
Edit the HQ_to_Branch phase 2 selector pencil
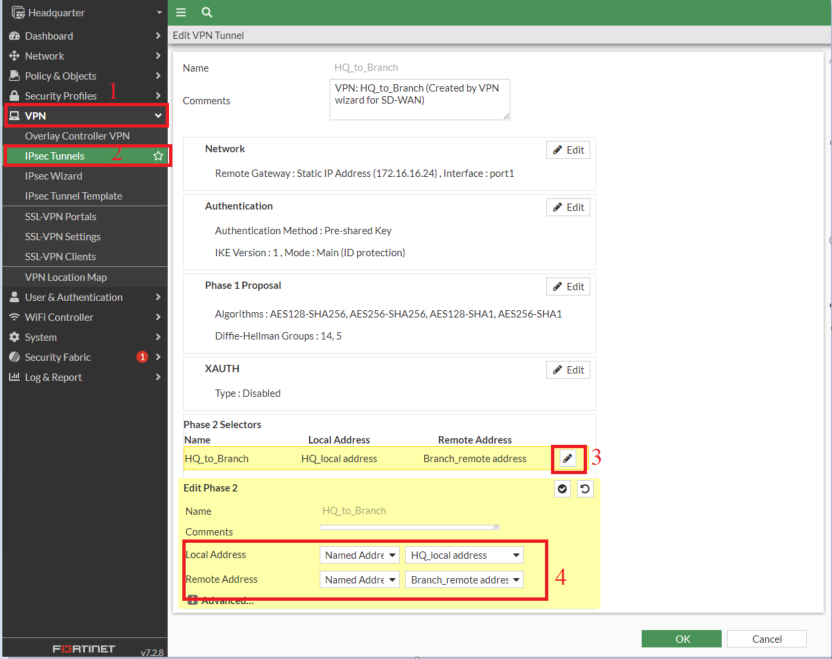point(568,458)
